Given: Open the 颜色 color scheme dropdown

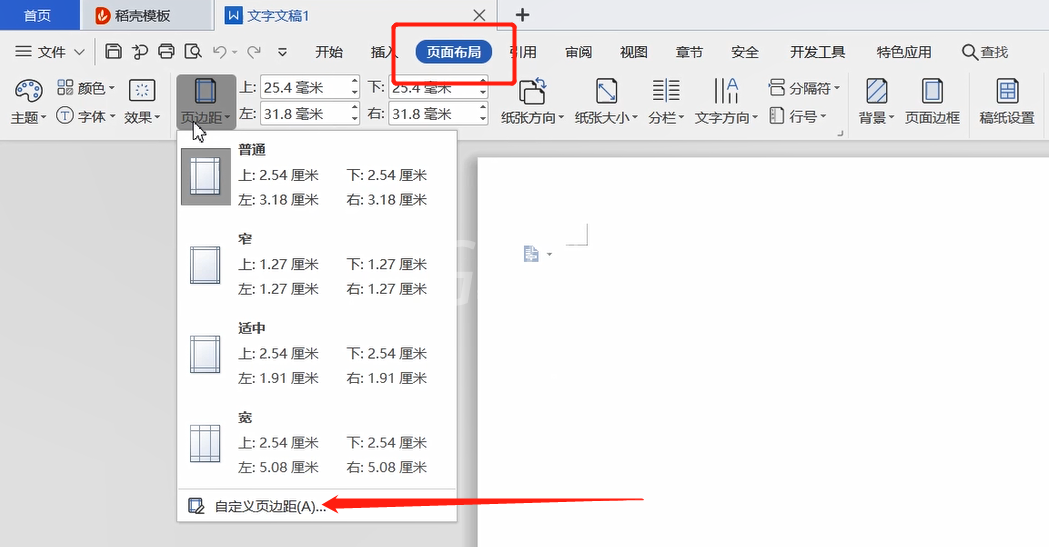Looking at the screenshot, I should point(86,88).
